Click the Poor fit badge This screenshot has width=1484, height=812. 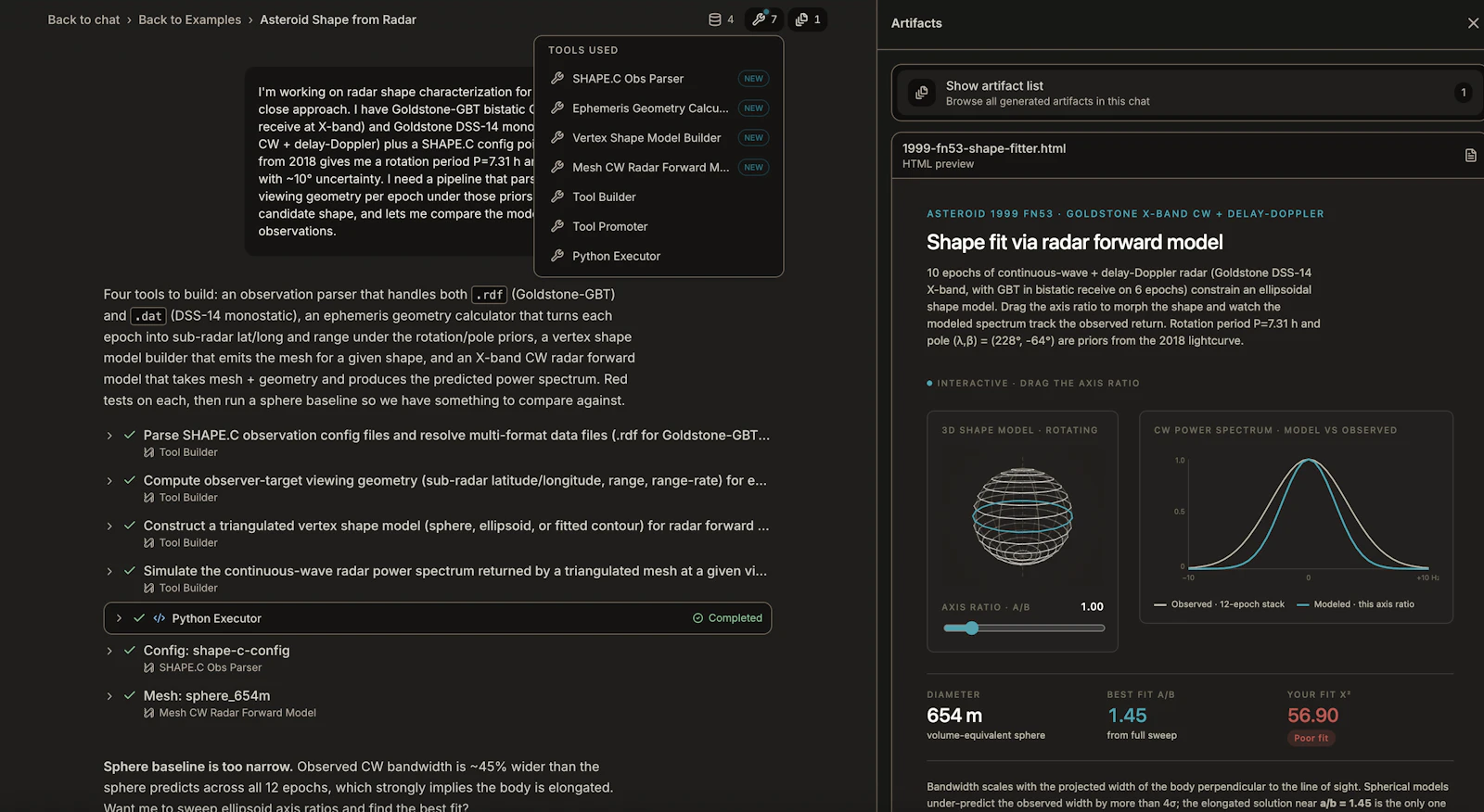[x=1311, y=739]
